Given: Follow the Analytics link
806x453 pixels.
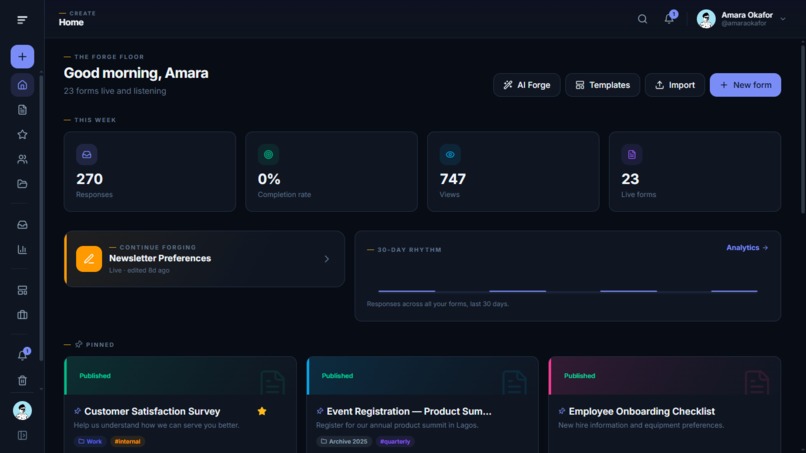Looking at the screenshot, I should (747, 247).
